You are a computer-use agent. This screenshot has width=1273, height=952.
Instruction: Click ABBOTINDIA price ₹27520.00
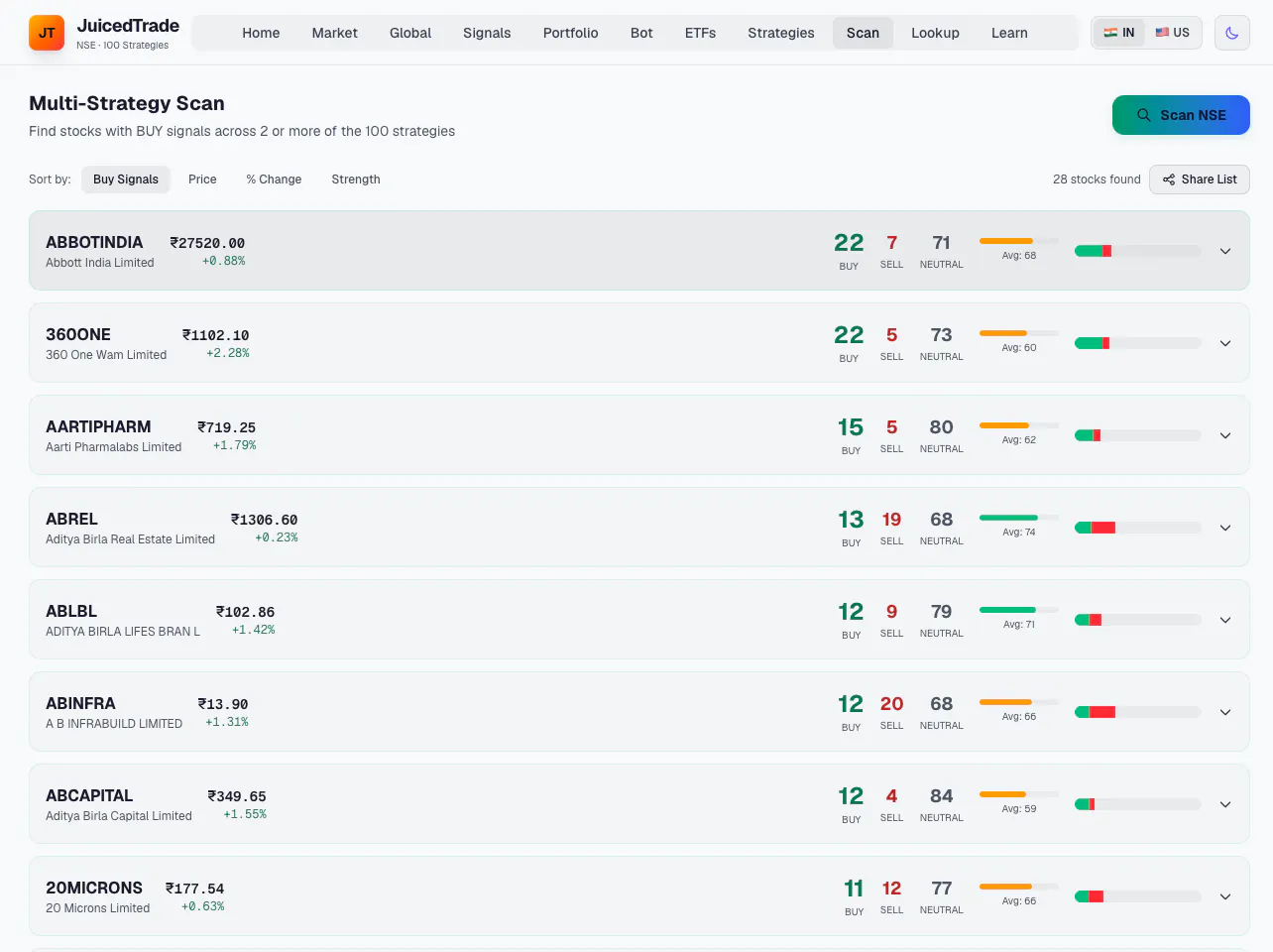pyautogui.click(x=207, y=243)
